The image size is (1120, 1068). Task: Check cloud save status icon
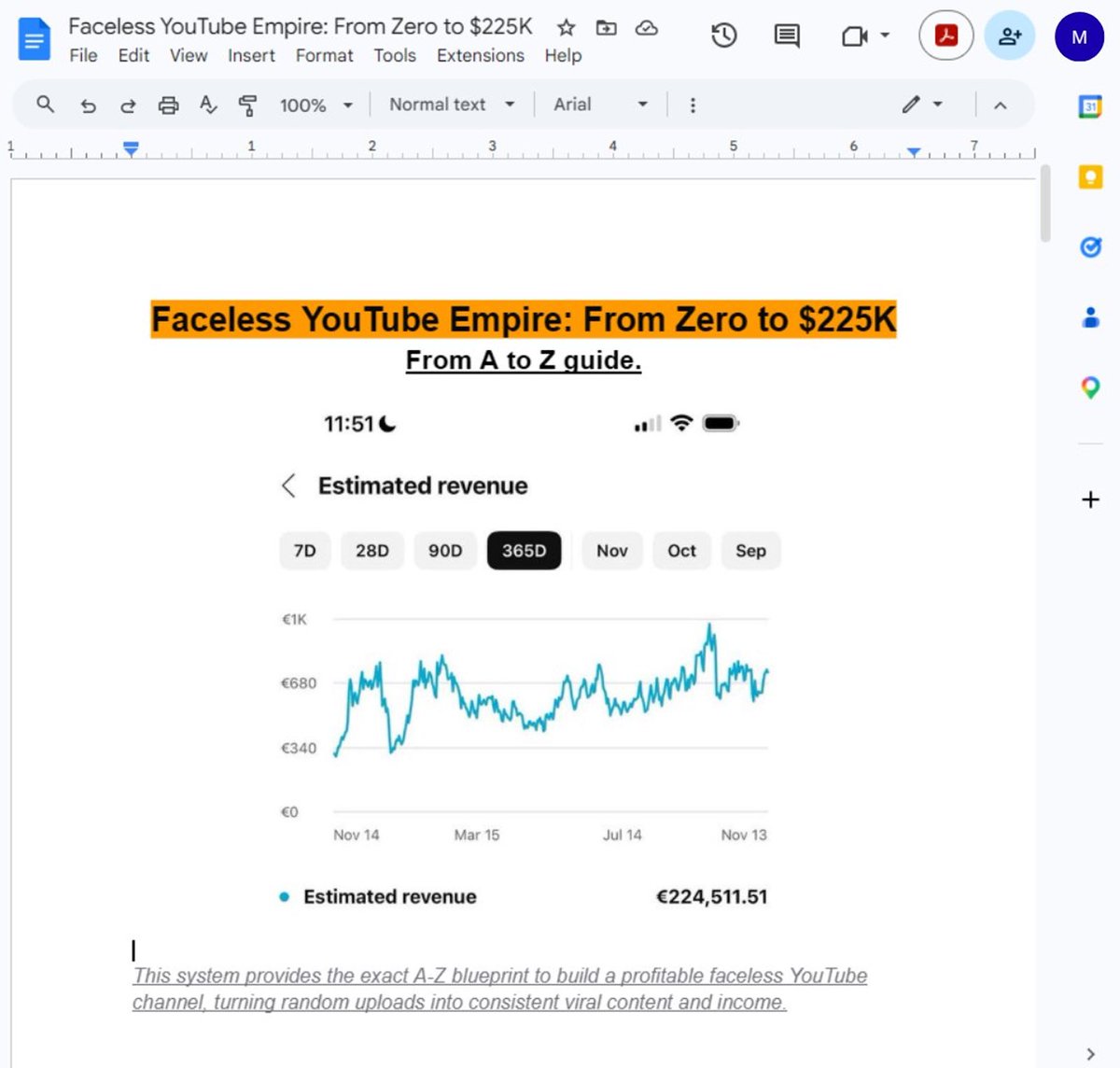(647, 28)
